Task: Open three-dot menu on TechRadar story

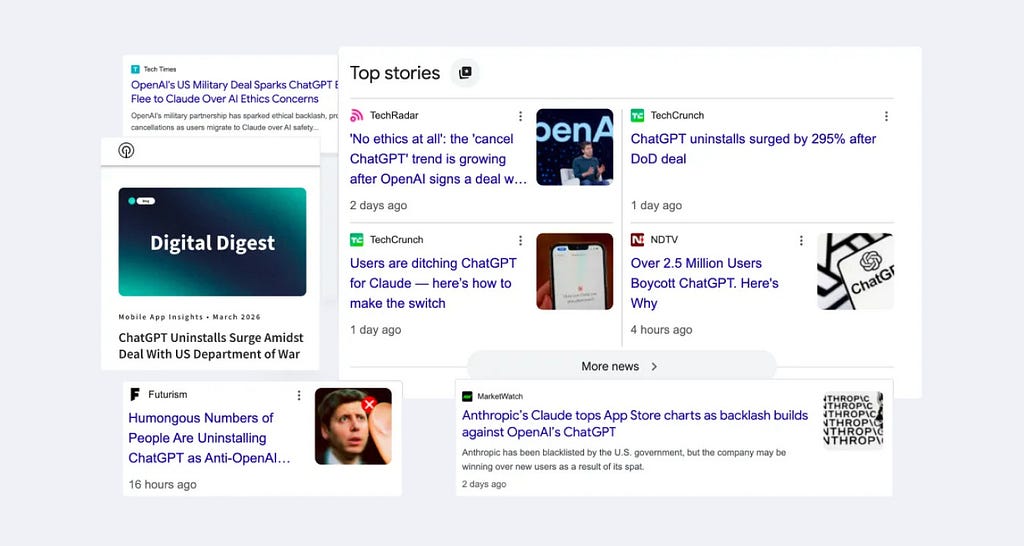Action: coord(520,116)
